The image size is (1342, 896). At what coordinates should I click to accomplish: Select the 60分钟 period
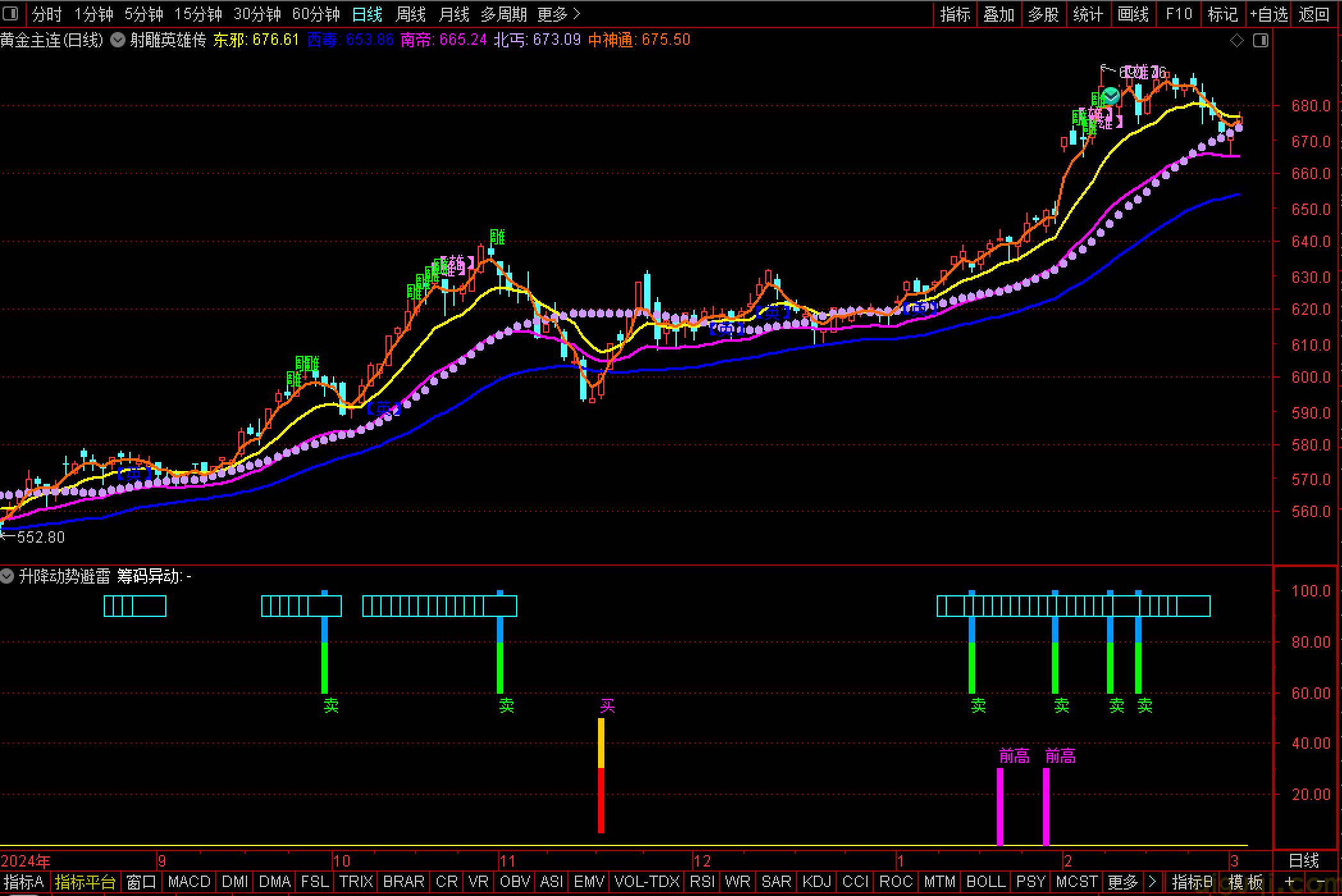coord(316,14)
